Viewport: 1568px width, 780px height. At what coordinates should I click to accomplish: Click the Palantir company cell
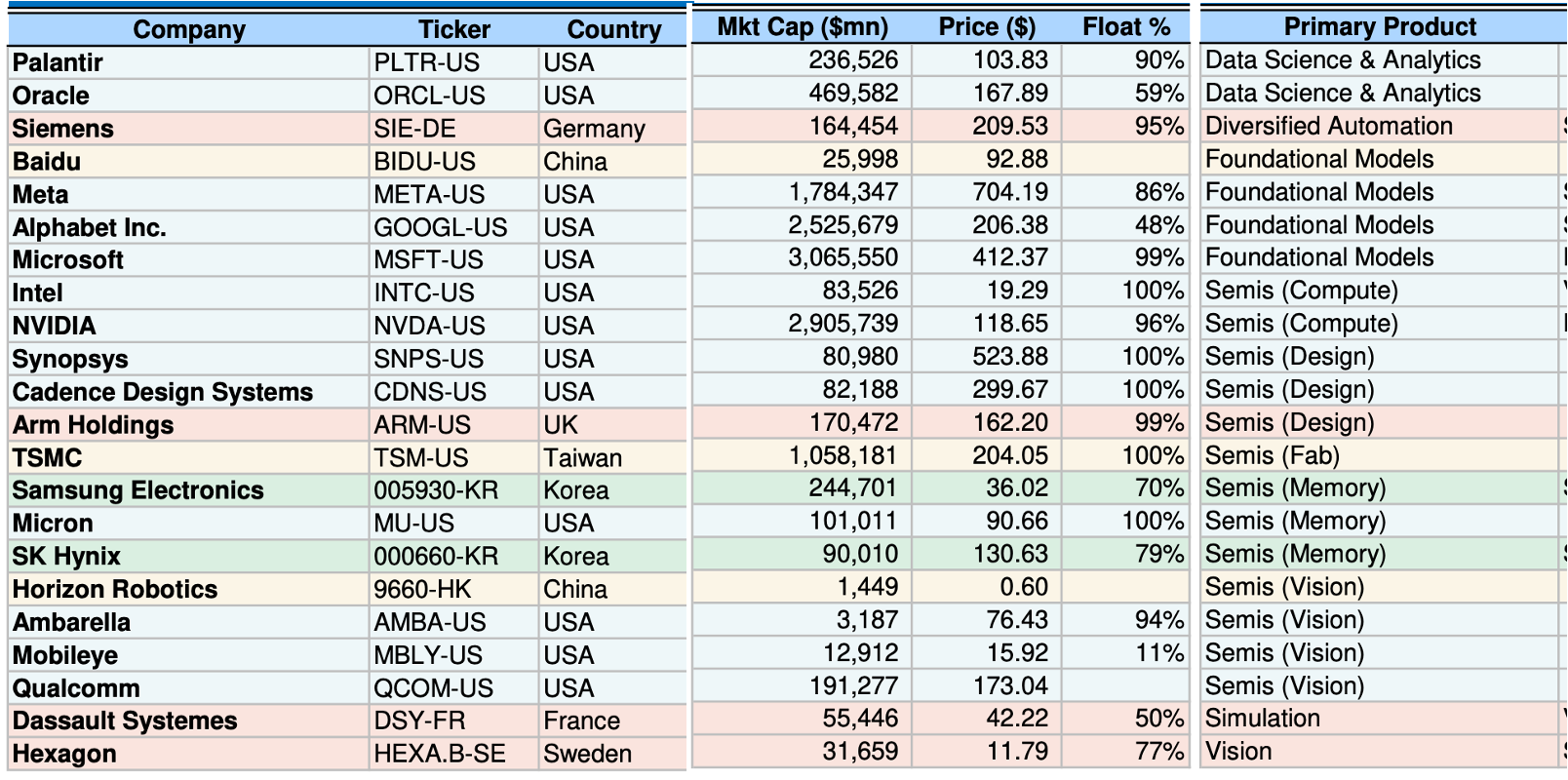click(189, 63)
